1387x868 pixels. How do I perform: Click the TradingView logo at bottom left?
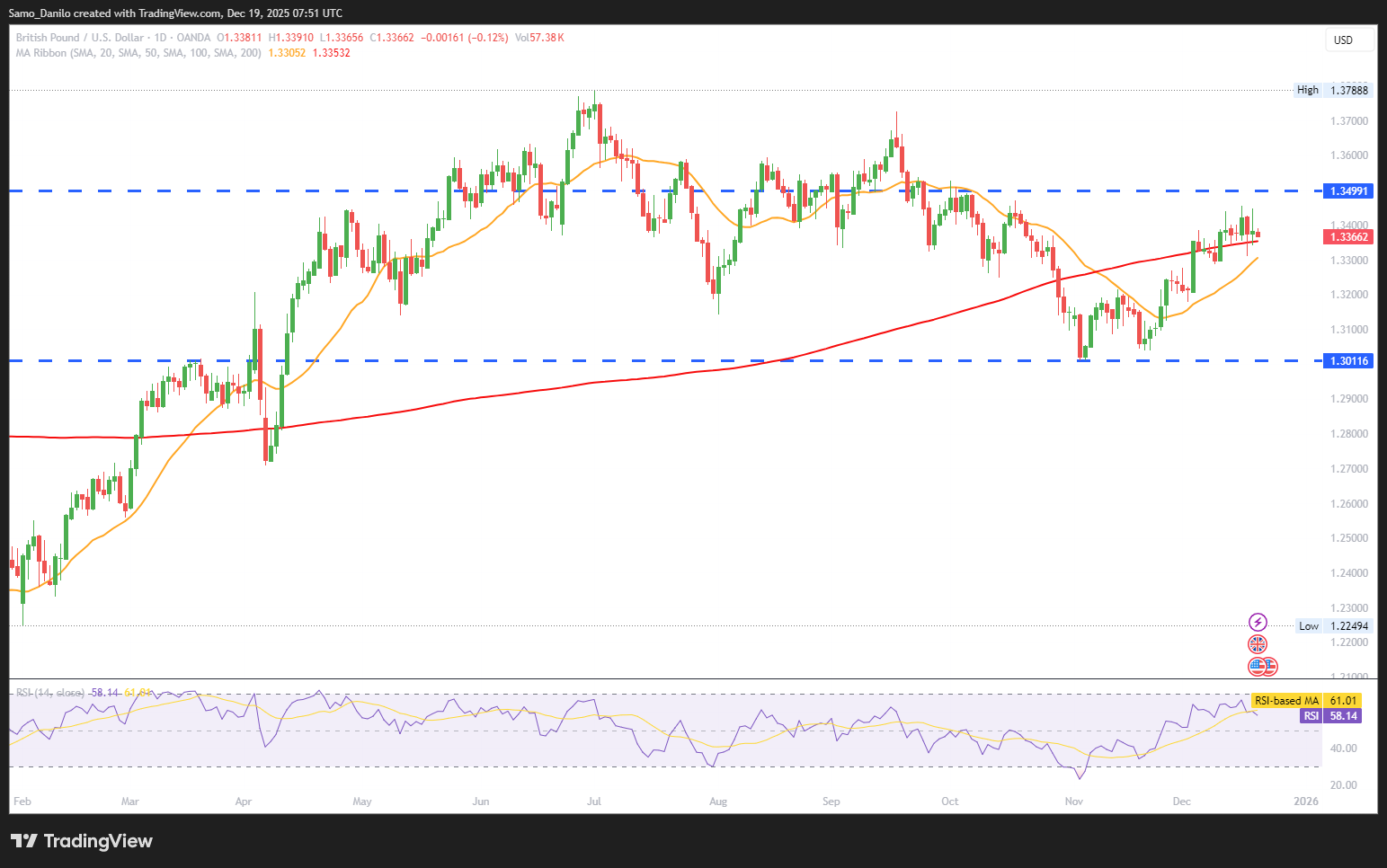coord(82,841)
